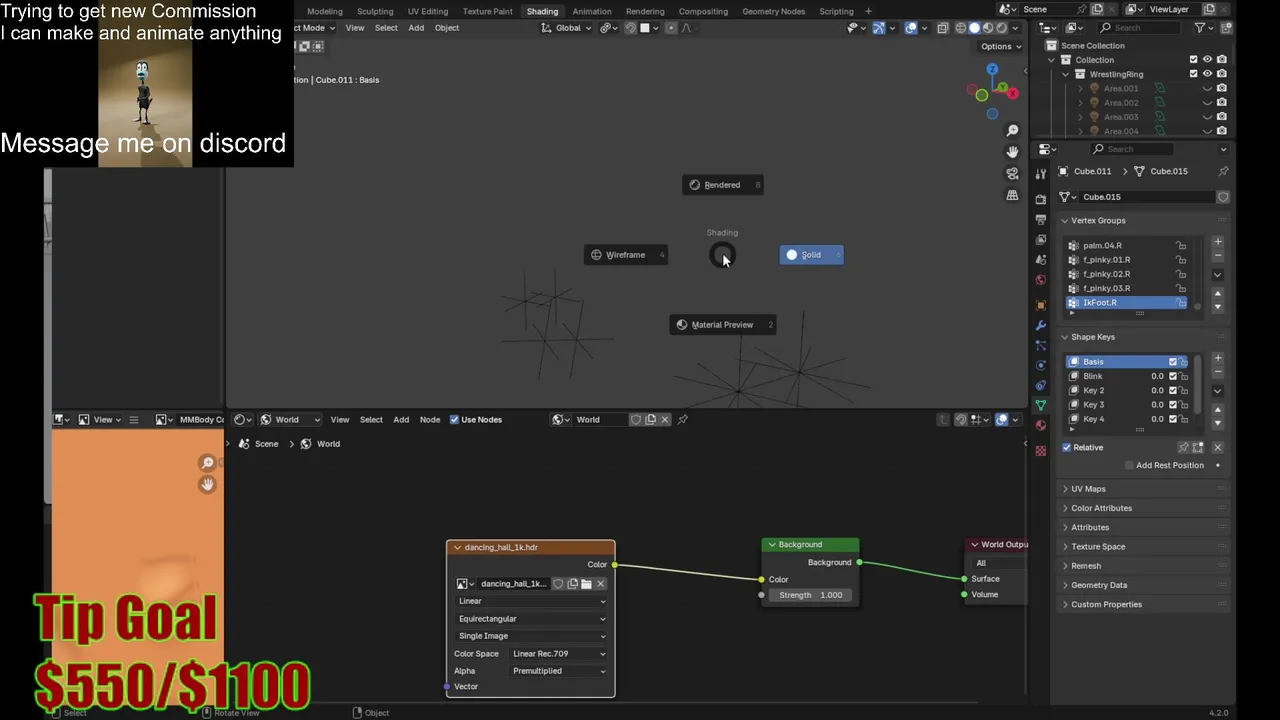
Task: Enable Add Rest Position checkbox
Action: click(x=1129, y=465)
